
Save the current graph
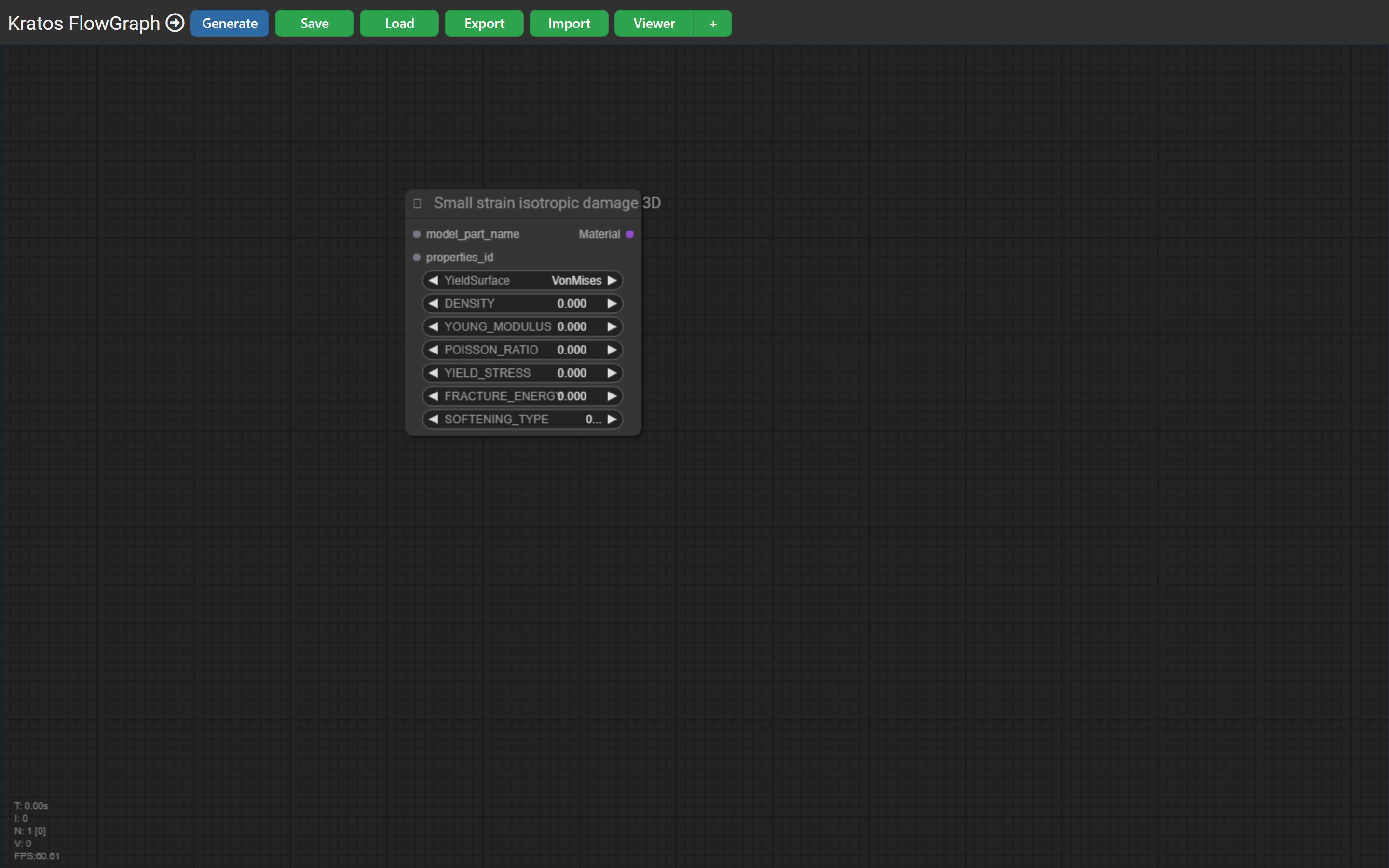click(314, 23)
